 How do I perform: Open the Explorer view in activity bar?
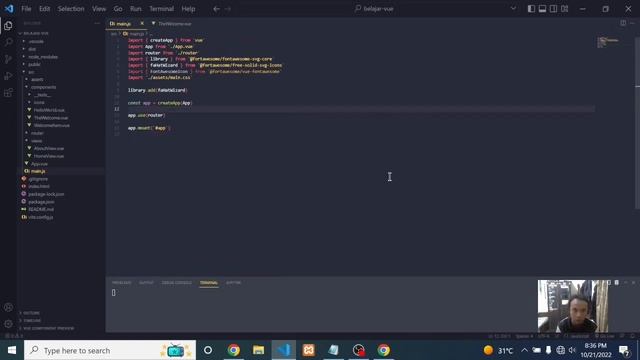tap(8, 25)
